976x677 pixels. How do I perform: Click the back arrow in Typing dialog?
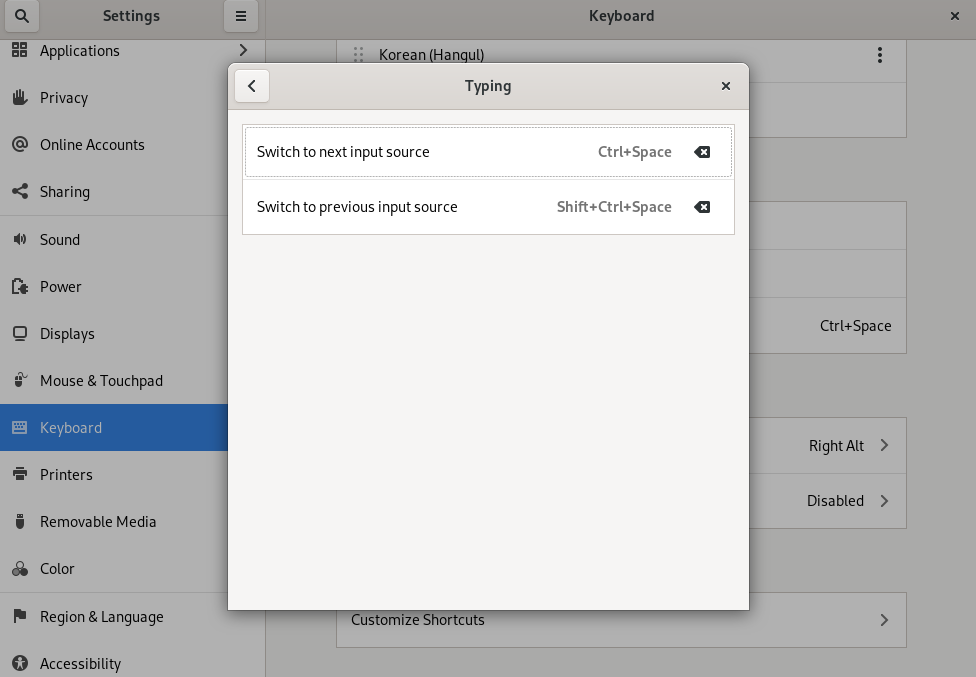pos(252,86)
